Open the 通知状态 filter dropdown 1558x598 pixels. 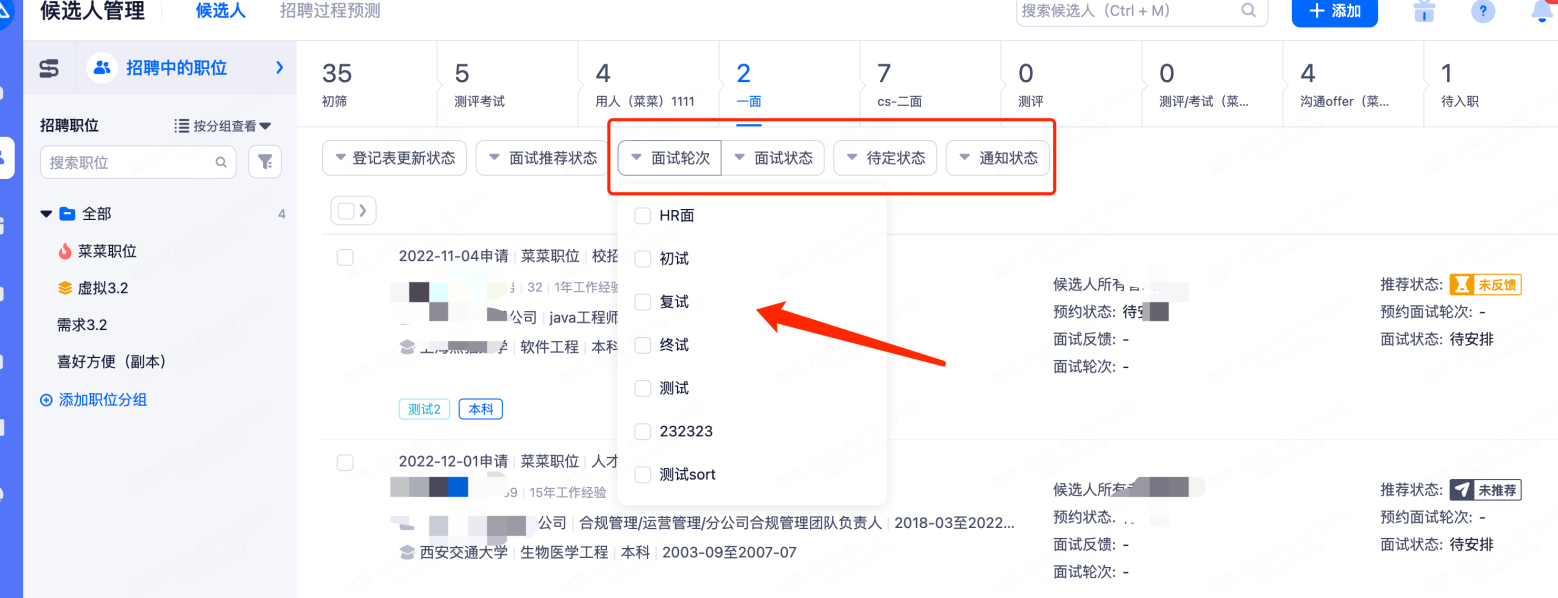[997, 158]
